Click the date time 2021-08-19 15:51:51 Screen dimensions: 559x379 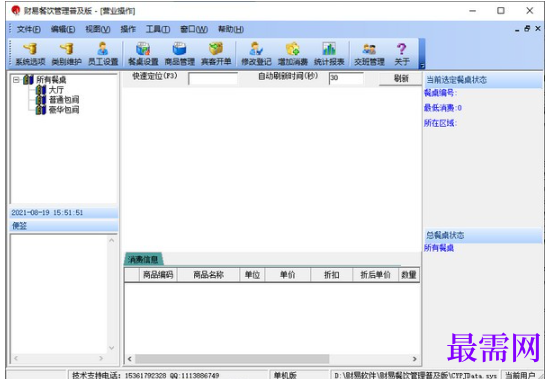coord(47,213)
